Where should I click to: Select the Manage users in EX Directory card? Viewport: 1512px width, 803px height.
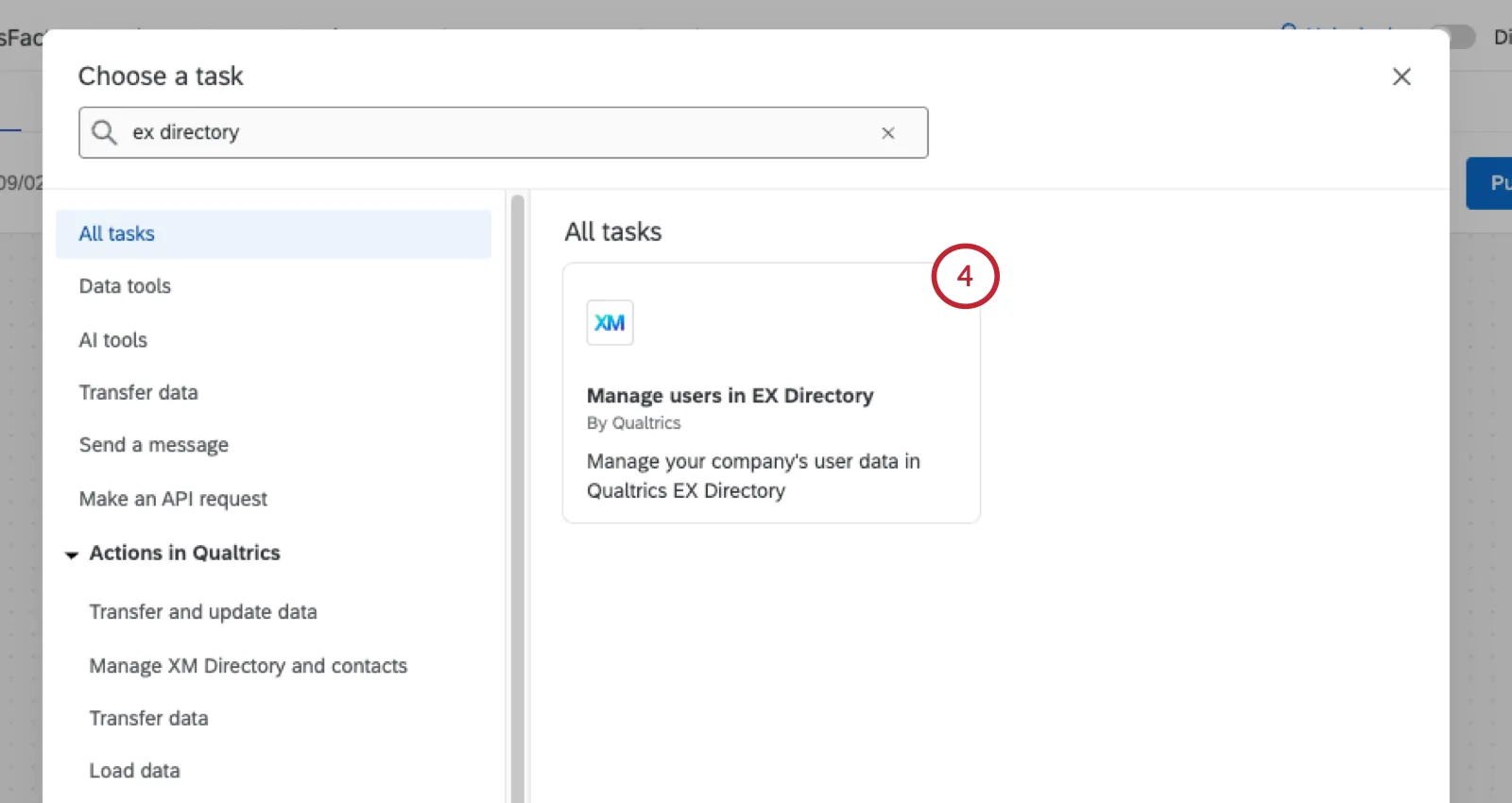click(x=771, y=393)
